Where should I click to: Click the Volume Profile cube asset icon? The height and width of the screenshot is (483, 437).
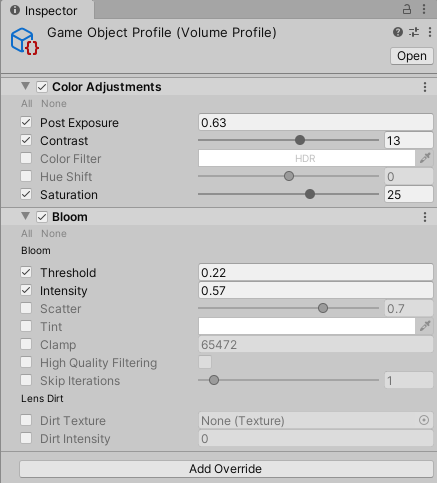click(x=25, y=41)
